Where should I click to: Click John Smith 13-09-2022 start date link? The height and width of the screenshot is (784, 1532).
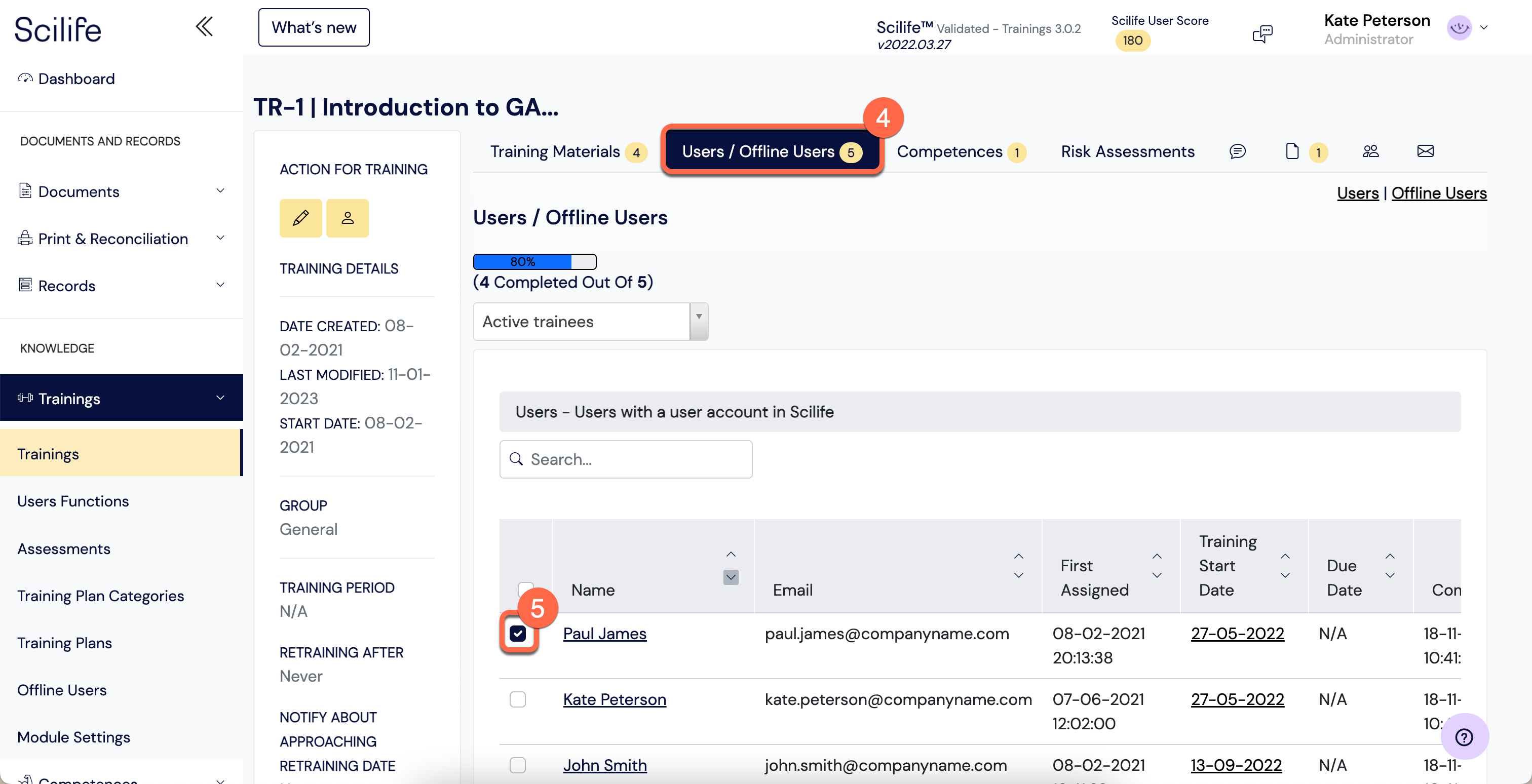pyautogui.click(x=1236, y=766)
